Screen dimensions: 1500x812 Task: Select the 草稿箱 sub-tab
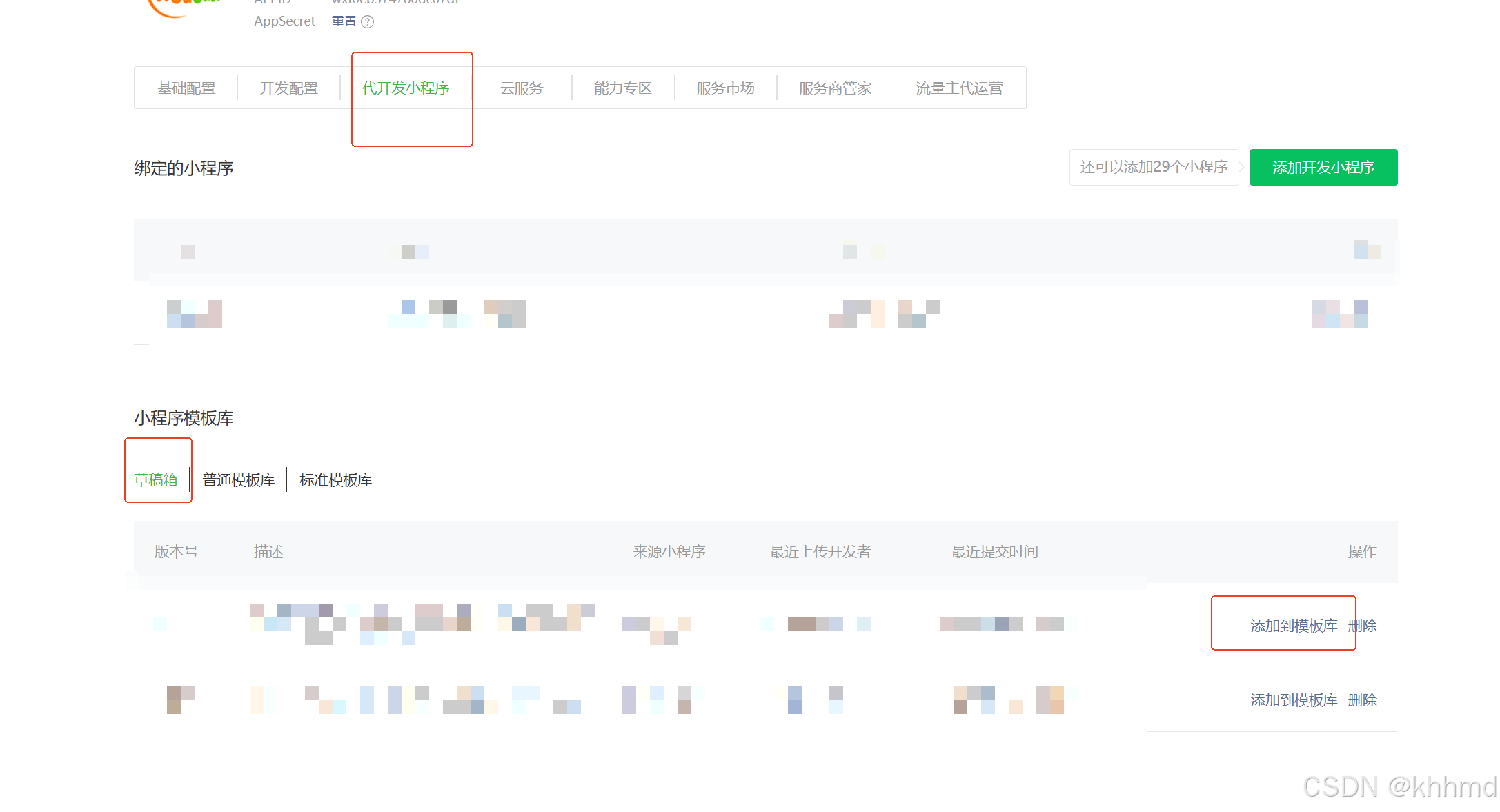pos(156,480)
